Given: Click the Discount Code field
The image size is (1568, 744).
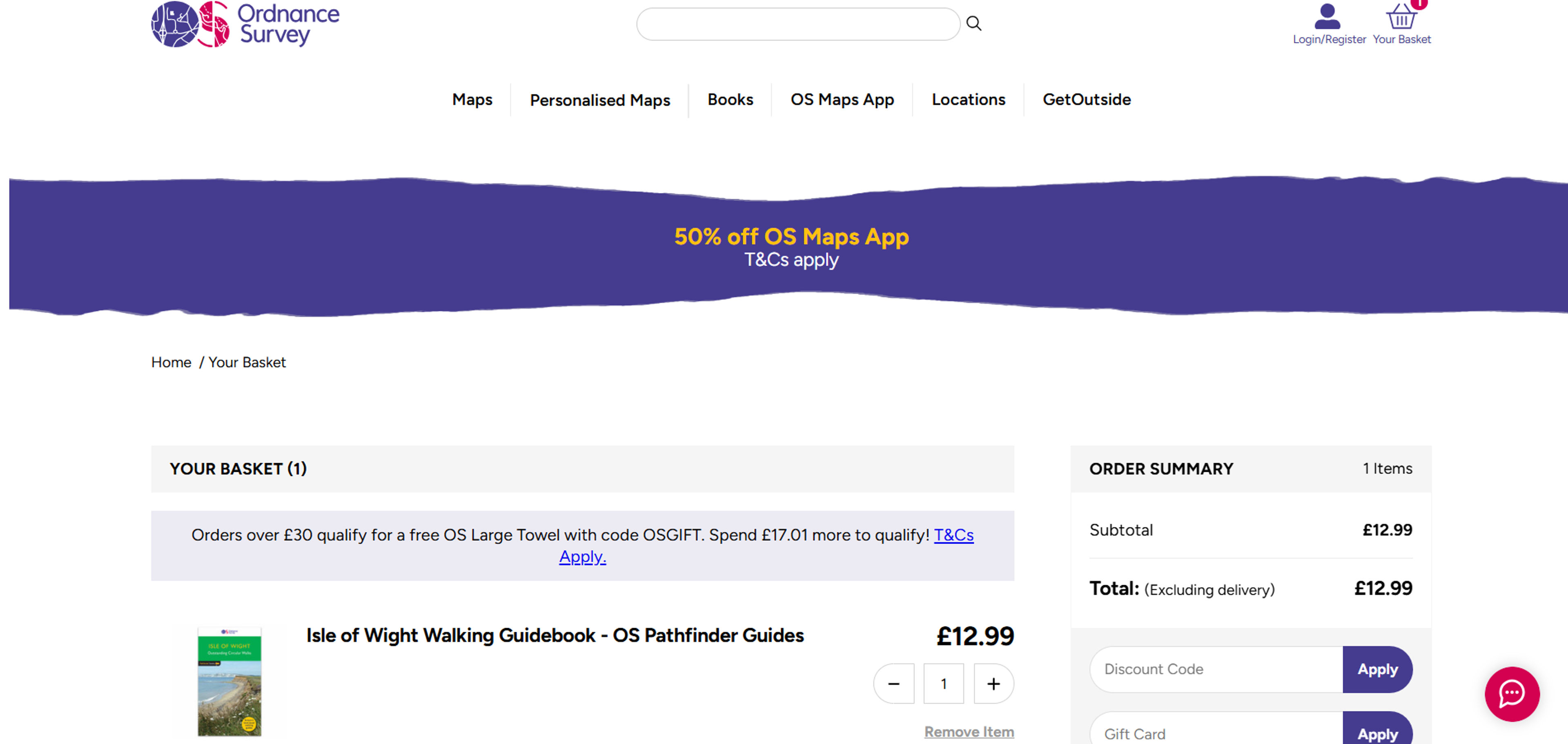Looking at the screenshot, I should click(x=1216, y=669).
